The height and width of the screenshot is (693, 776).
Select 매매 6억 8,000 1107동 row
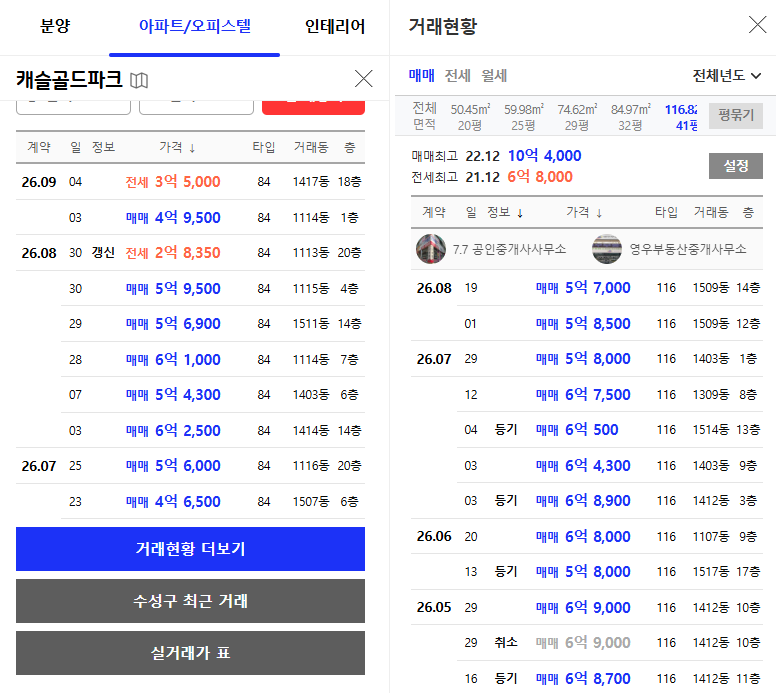coord(586,536)
